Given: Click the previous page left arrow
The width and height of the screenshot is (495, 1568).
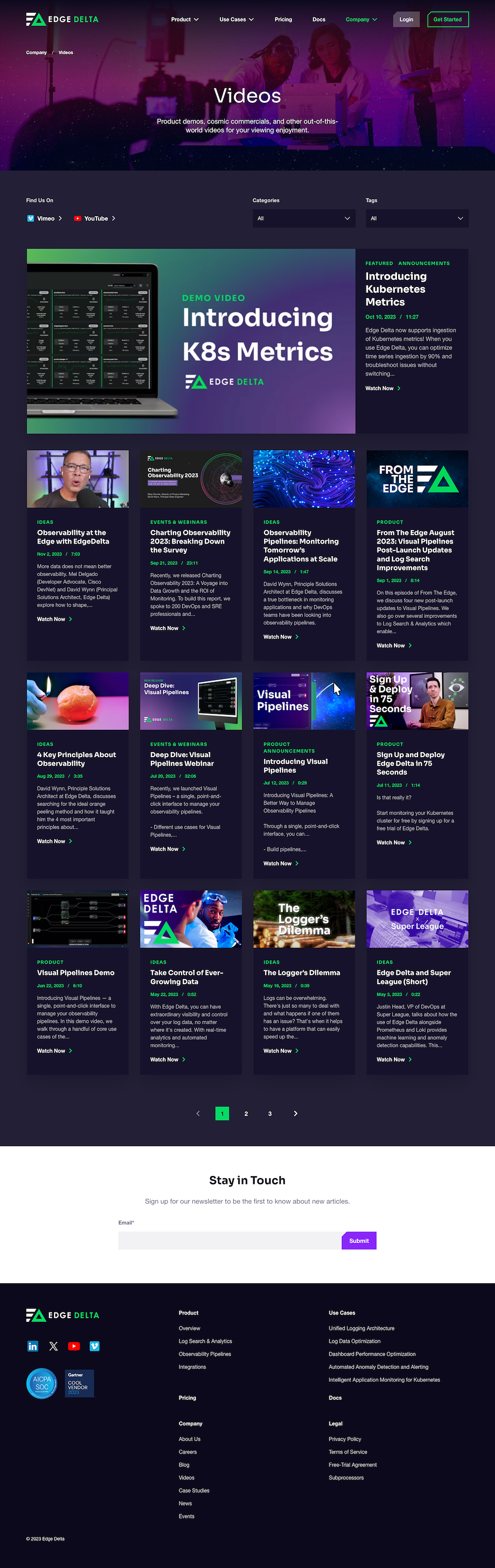Looking at the screenshot, I should 197,1113.
